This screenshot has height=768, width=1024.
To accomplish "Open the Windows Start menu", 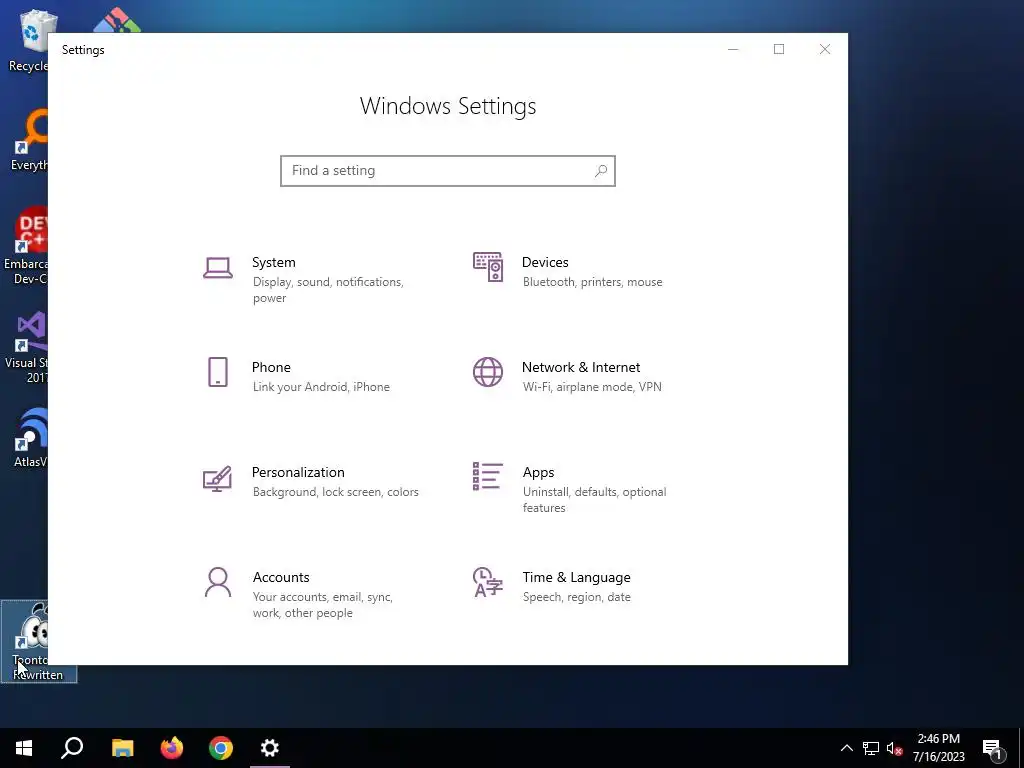I will click(24, 748).
